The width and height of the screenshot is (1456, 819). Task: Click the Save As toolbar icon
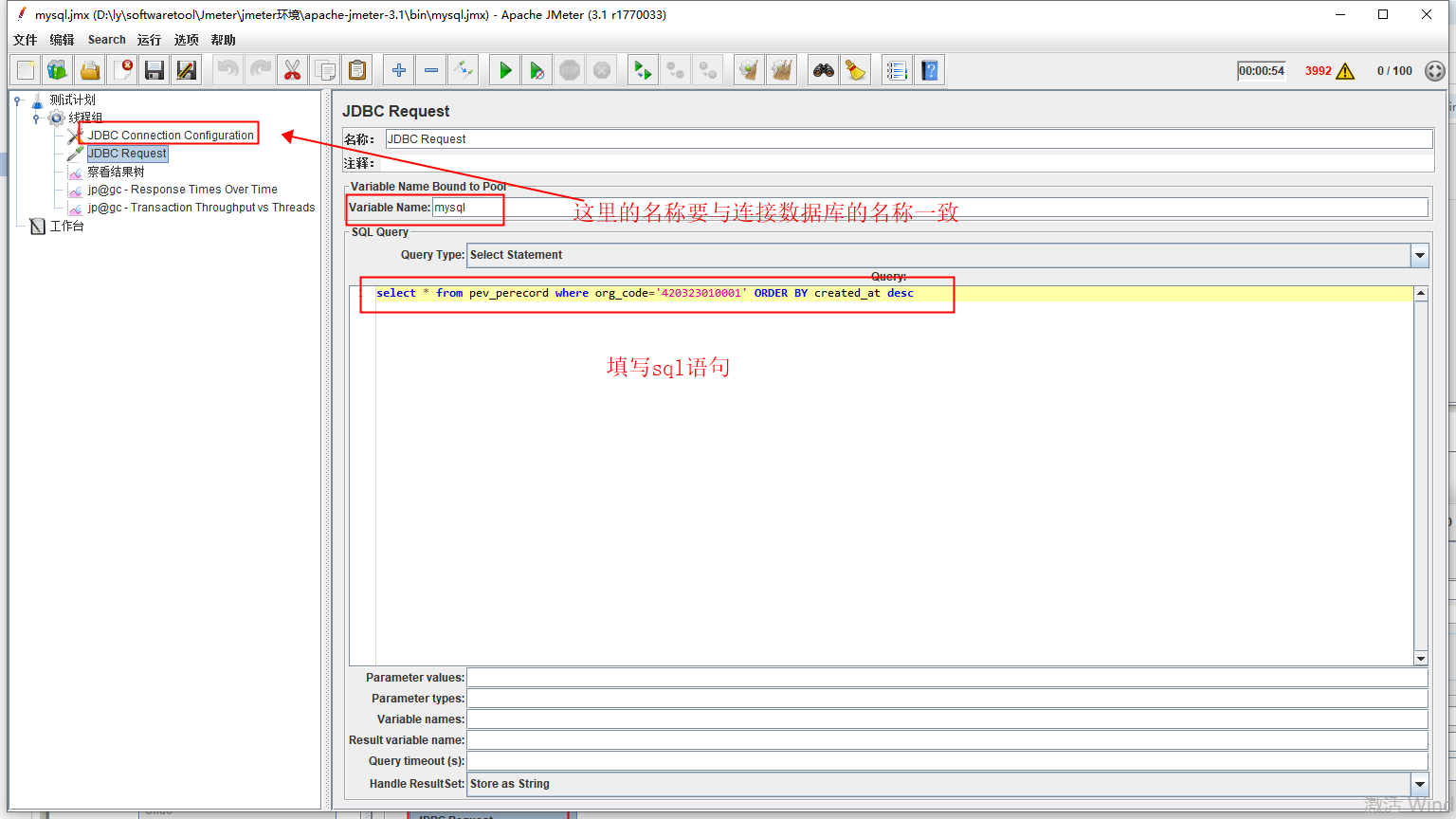click(187, 70)
